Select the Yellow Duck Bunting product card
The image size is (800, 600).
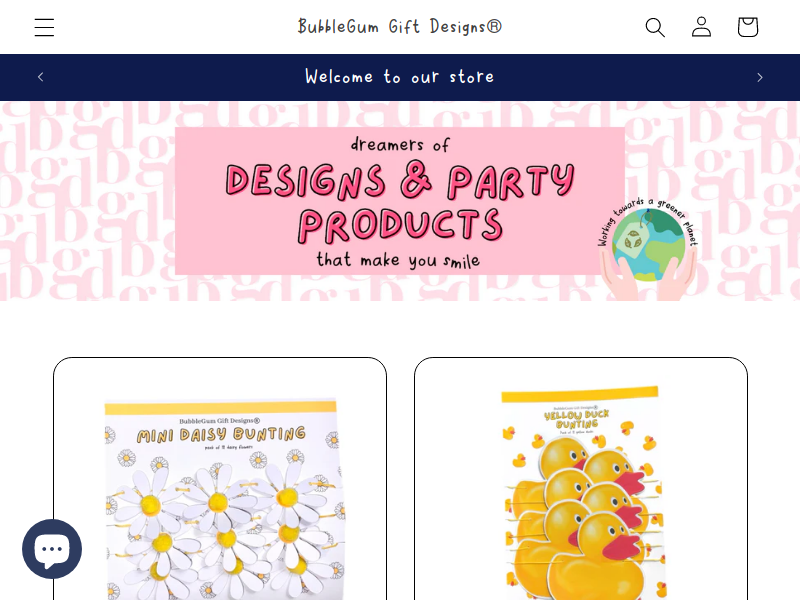[581, 479]
